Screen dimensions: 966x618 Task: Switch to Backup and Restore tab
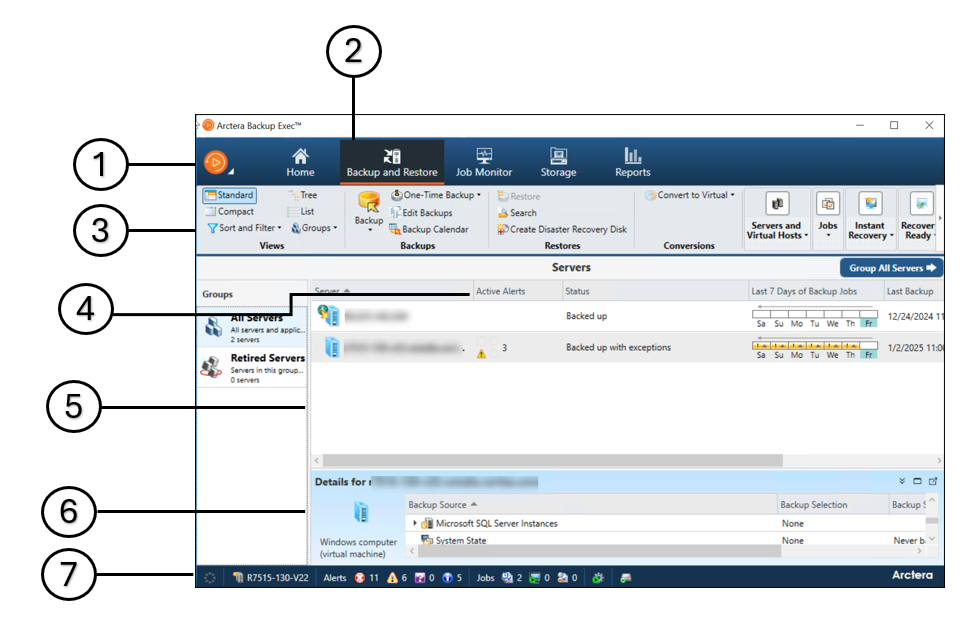[392, 163]
